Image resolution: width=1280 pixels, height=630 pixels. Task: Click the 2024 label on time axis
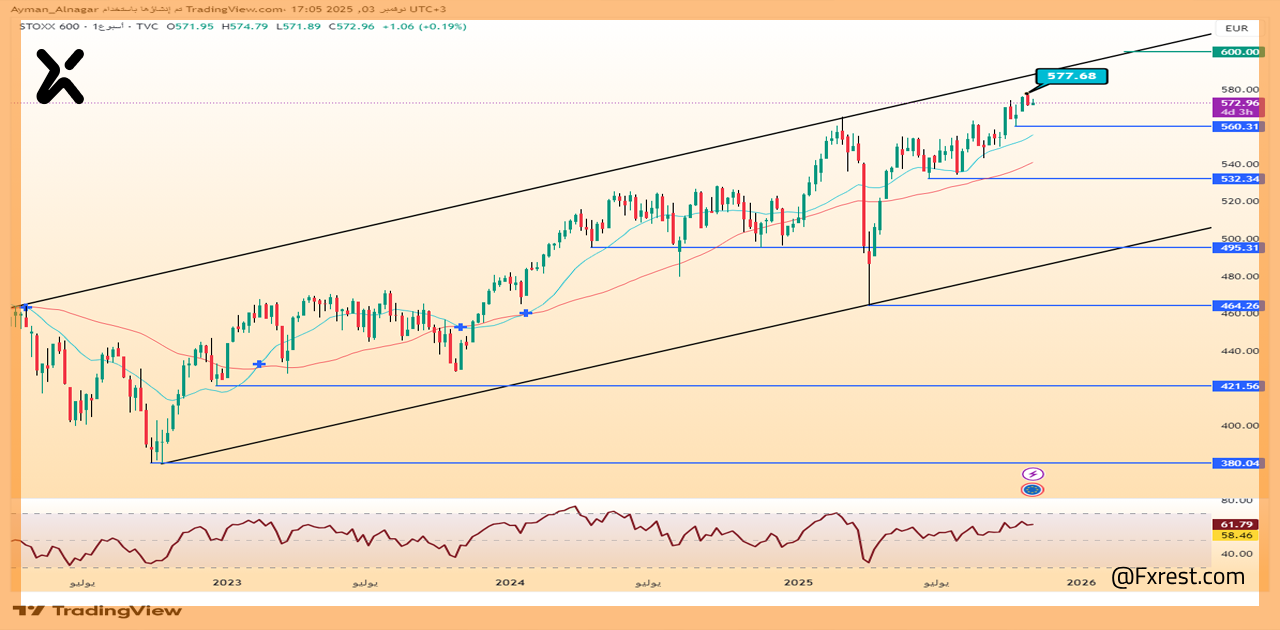pos(510,582)
